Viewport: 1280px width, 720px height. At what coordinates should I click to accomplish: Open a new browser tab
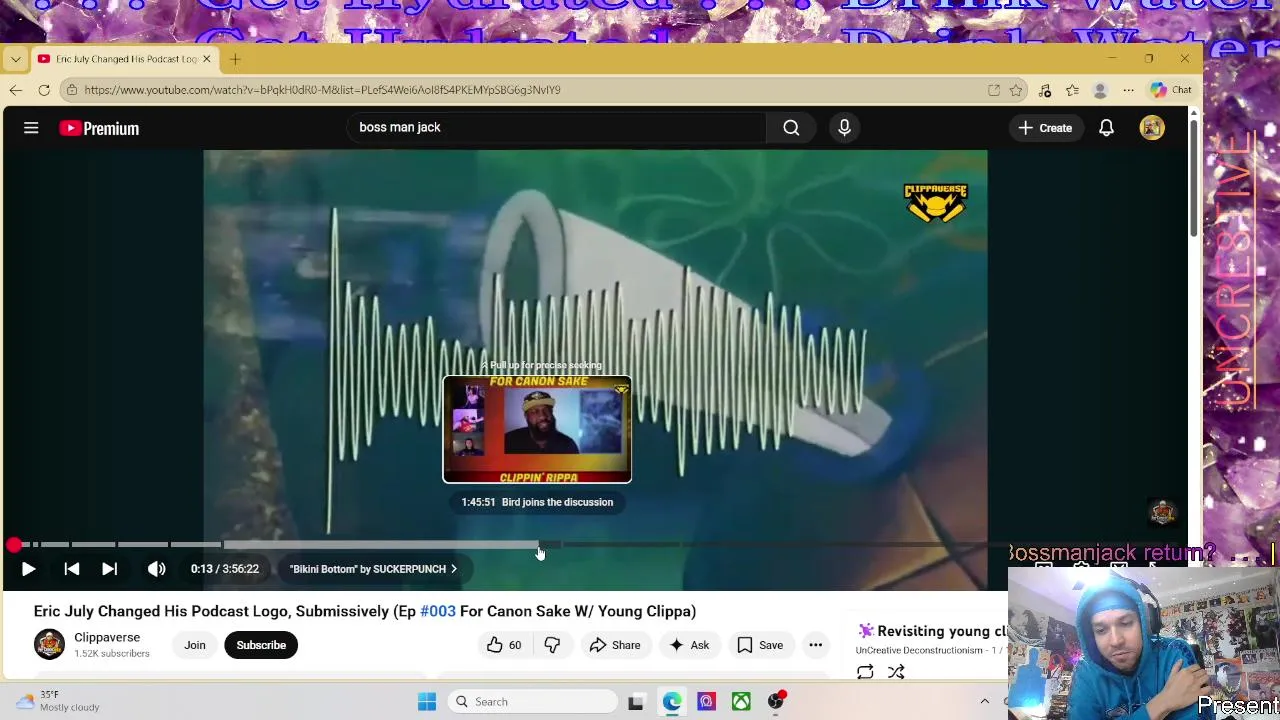click(x=235, y=59)
